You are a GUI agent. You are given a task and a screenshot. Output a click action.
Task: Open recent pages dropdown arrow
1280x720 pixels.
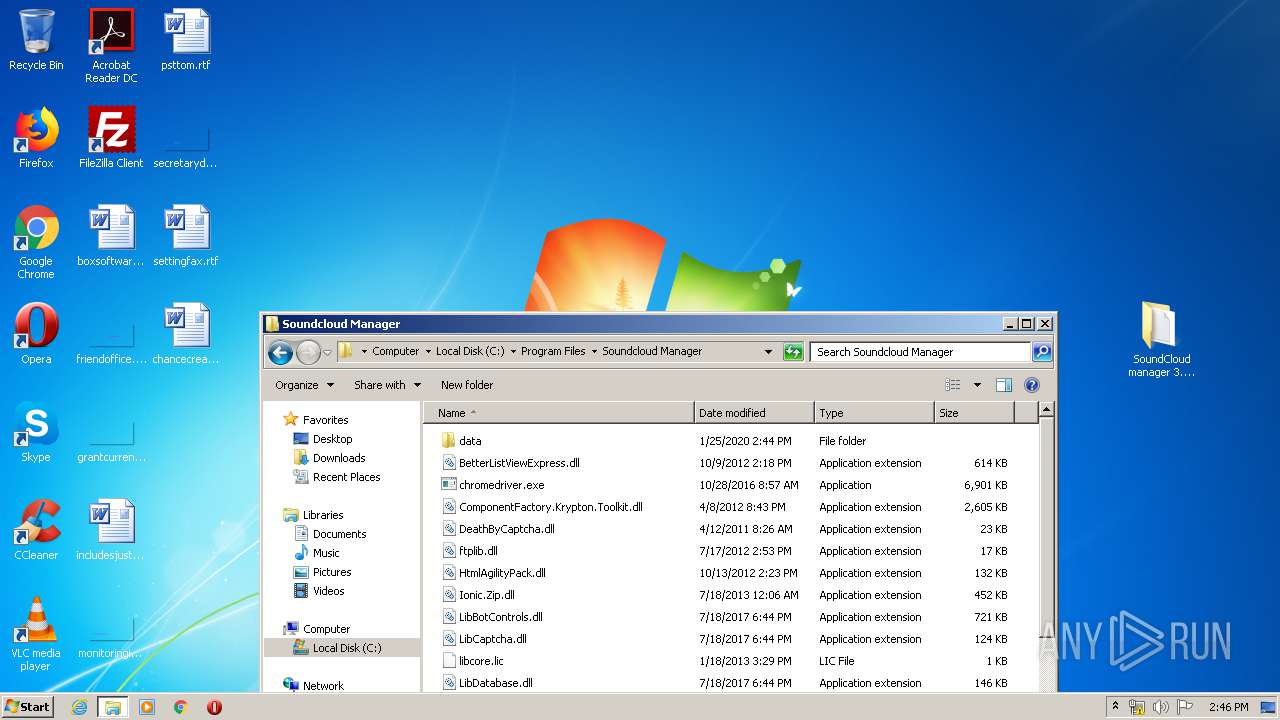327,352
